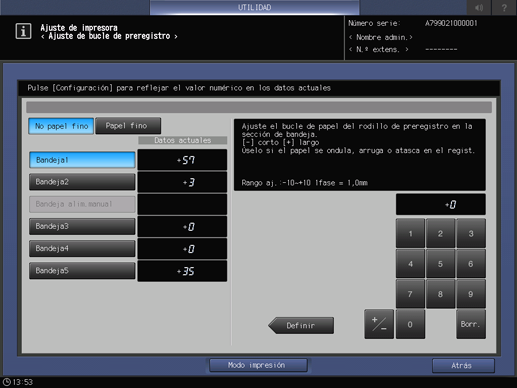Image resolution: width=517 pixels, height=388 pixels.
Task: Go back with Atrás button
Action: tap(463, 366)
